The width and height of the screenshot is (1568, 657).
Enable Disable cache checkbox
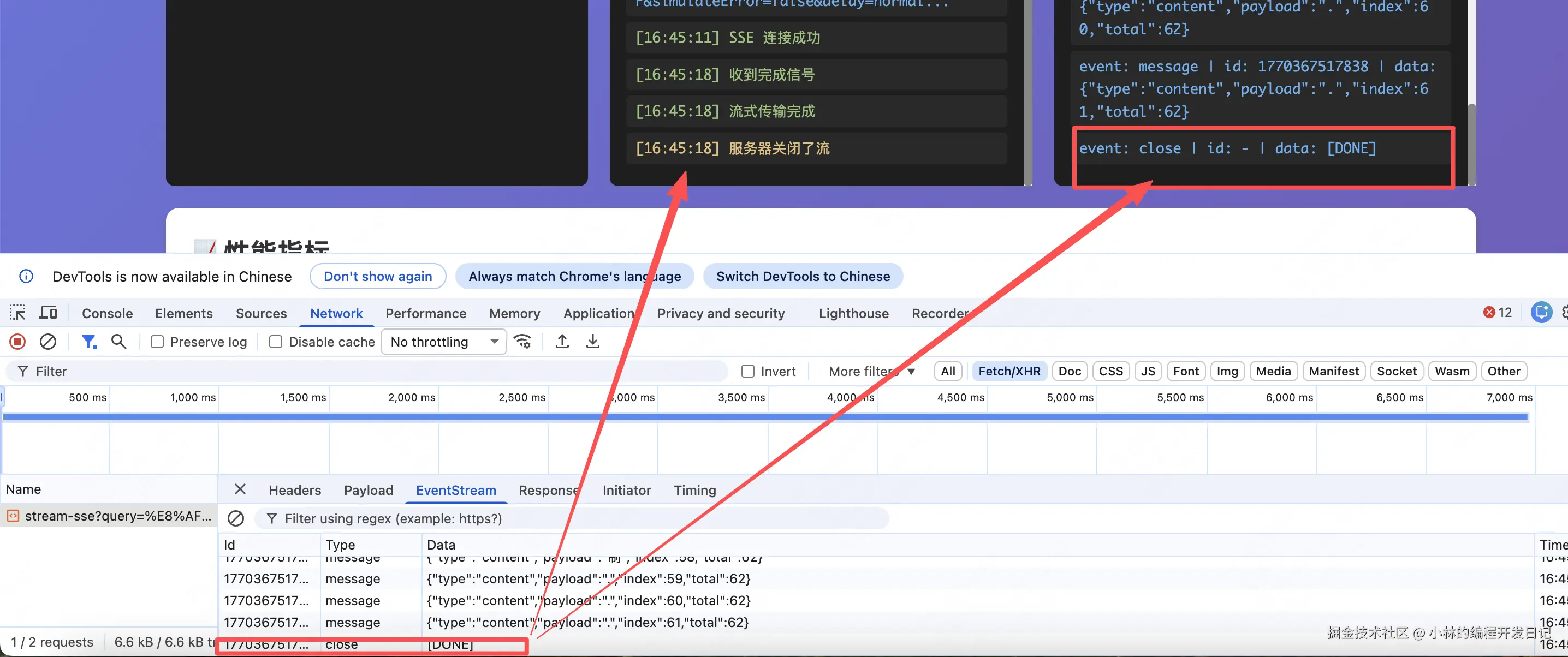click(x=276, y=342)
